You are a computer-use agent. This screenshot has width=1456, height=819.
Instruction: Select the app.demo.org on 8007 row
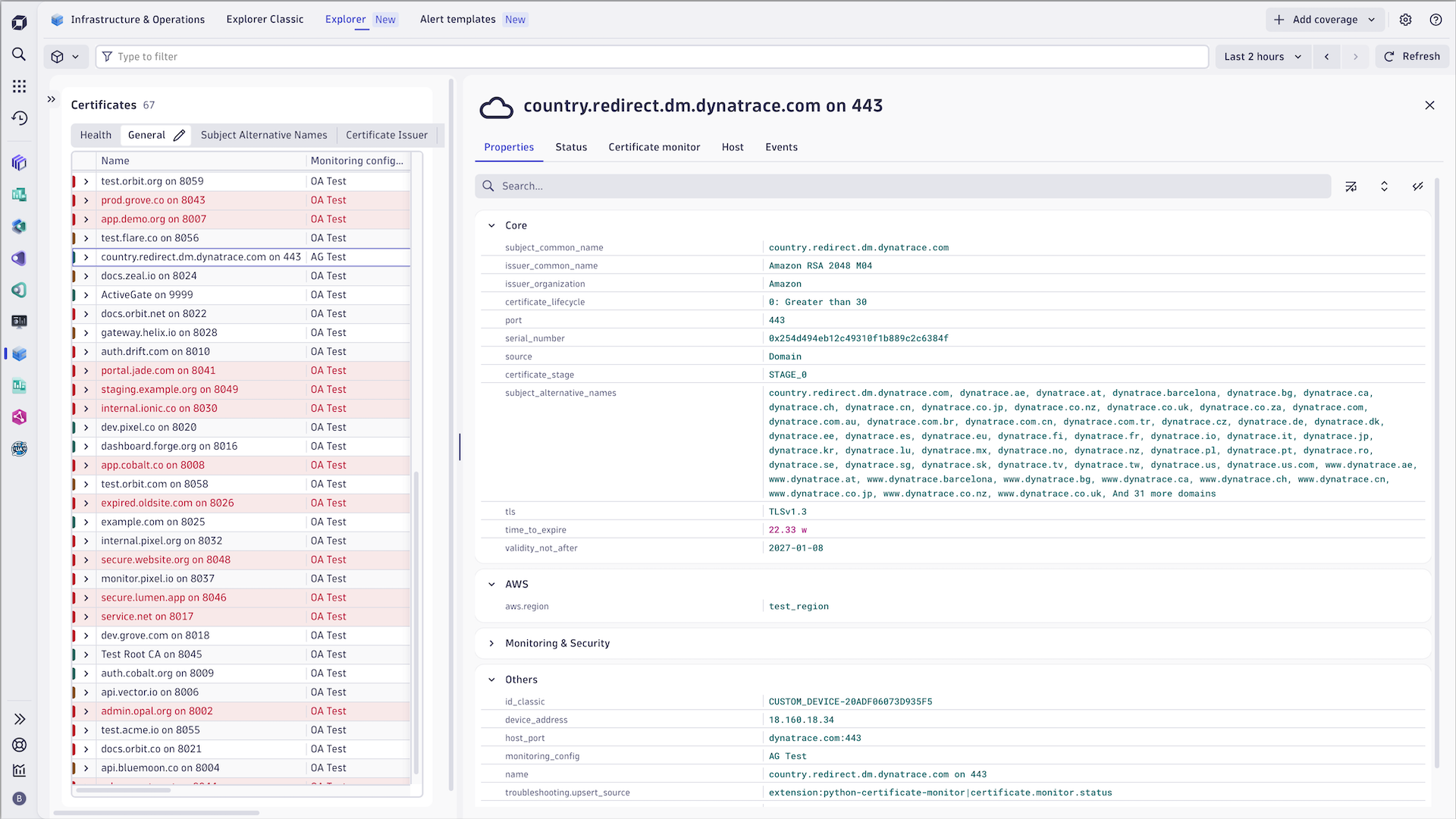[241, 219]
